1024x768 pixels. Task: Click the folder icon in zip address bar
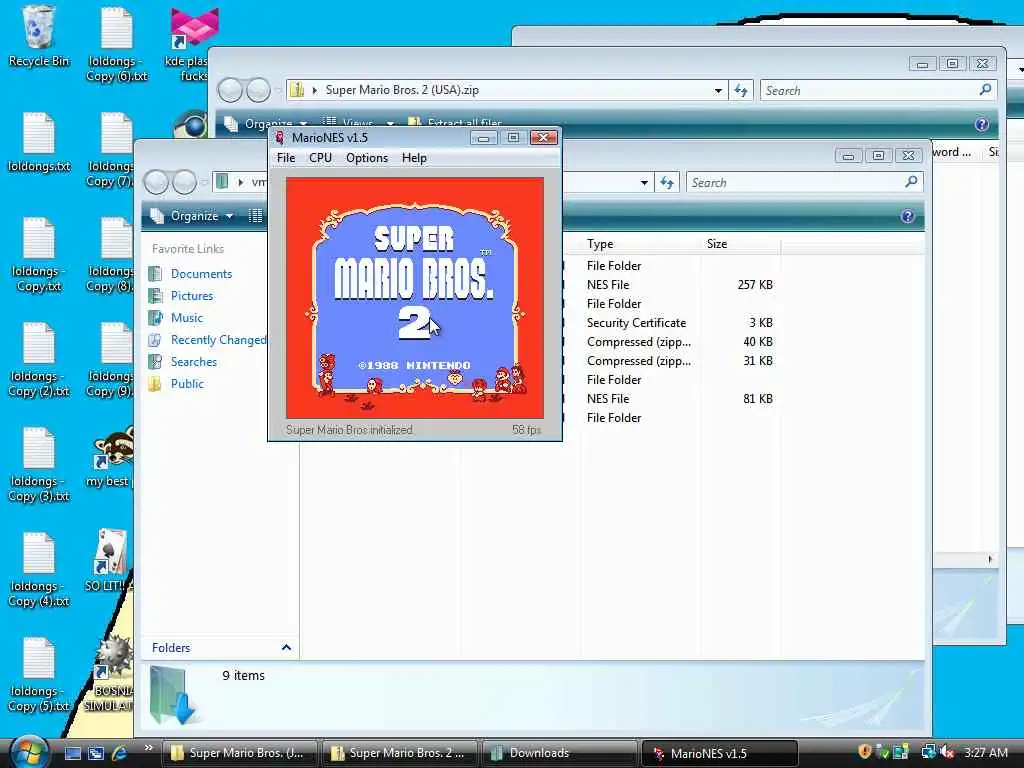coord(297,89)
